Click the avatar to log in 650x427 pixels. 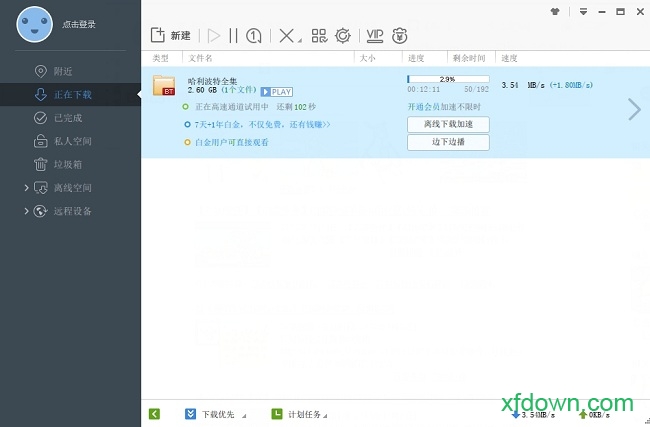35,24
